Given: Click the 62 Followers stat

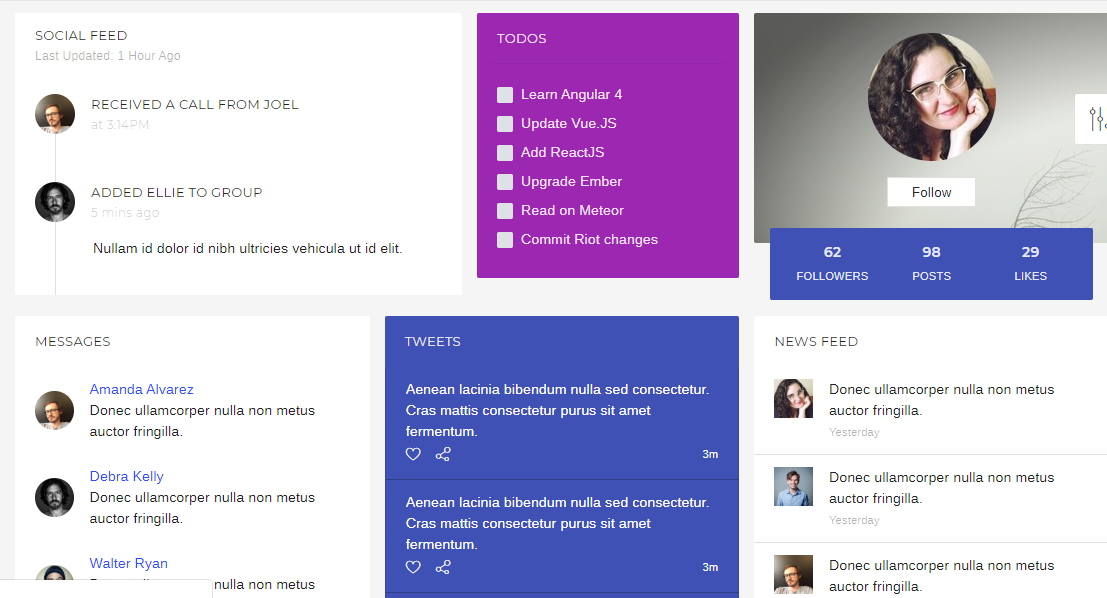Looking at the screenshot, I should [x=832, y=263].
